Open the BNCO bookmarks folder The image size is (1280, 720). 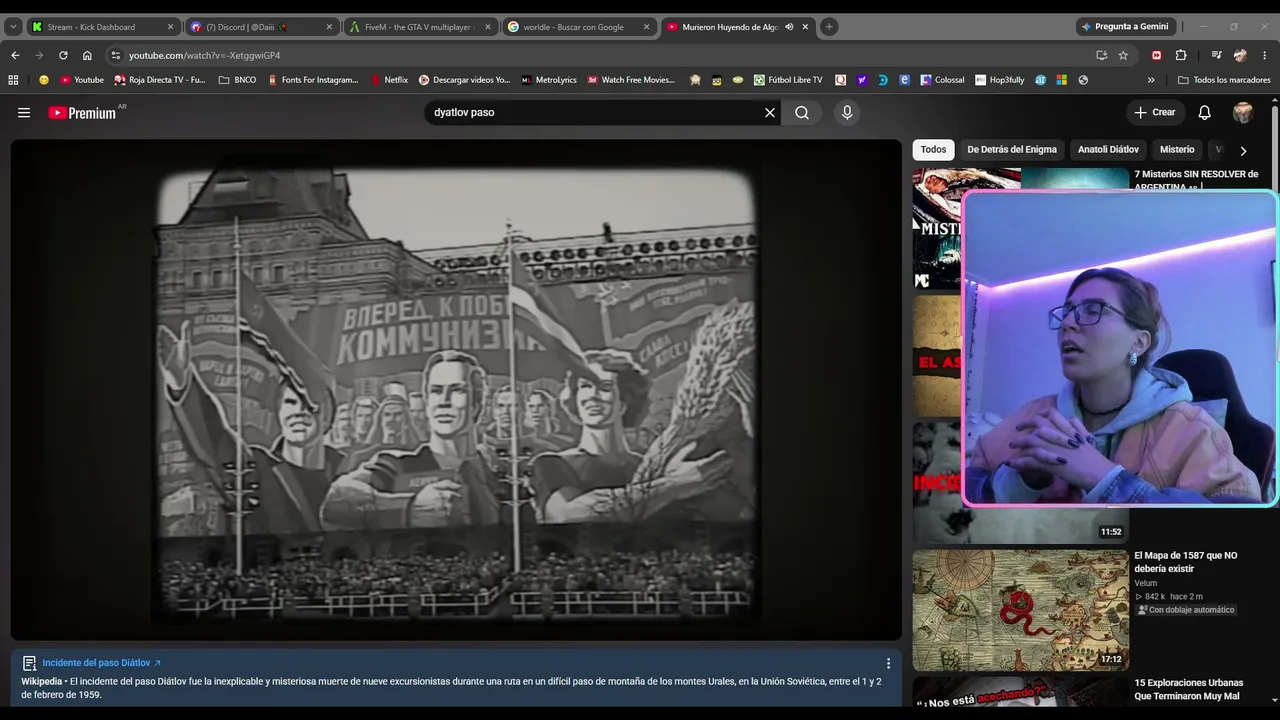(237, 80)
